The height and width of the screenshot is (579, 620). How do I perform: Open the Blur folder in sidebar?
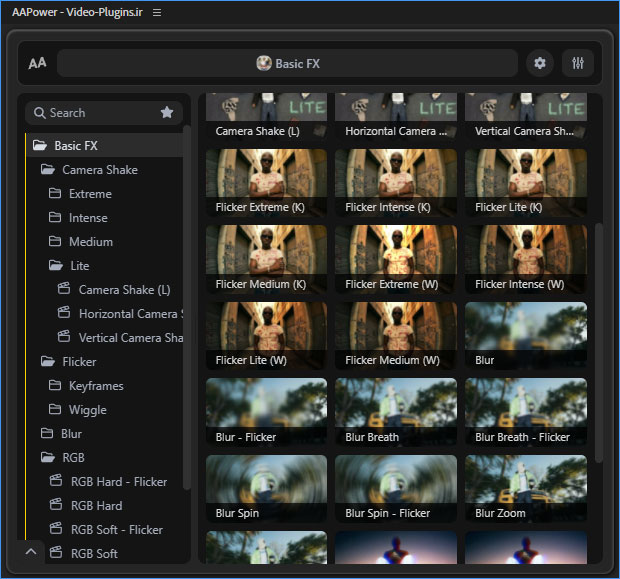pos(70,434)
